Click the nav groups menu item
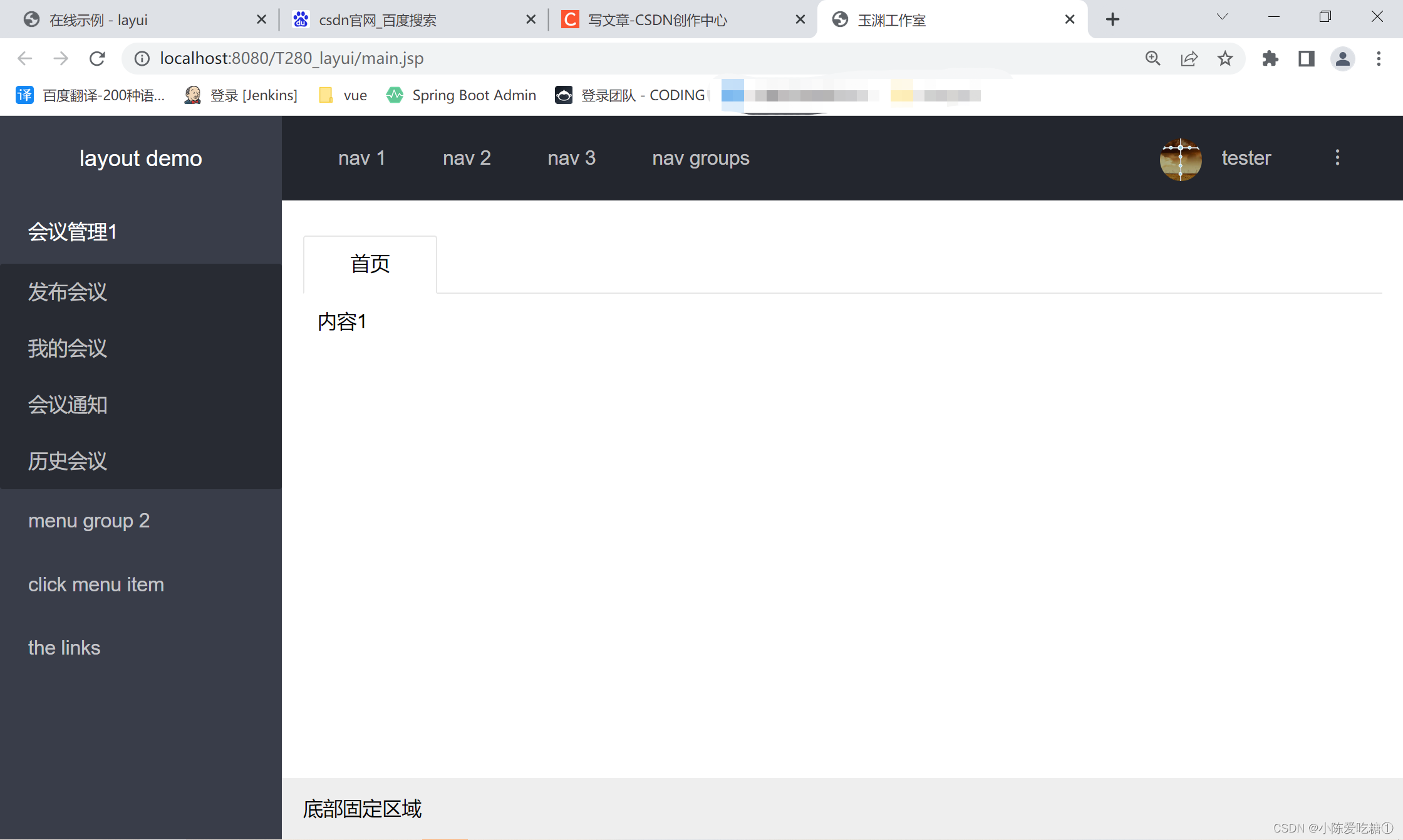1403x840 pixels. coord(700,158)
